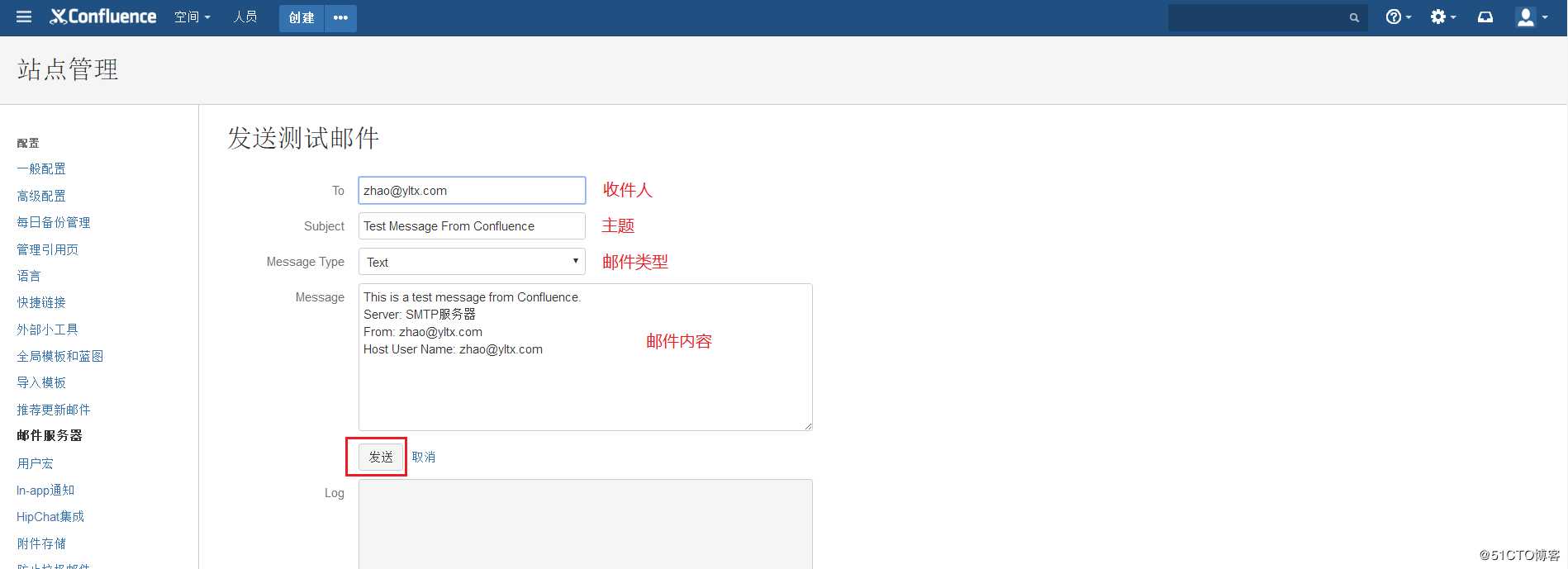Click inside the Message text area

(585, 357)
